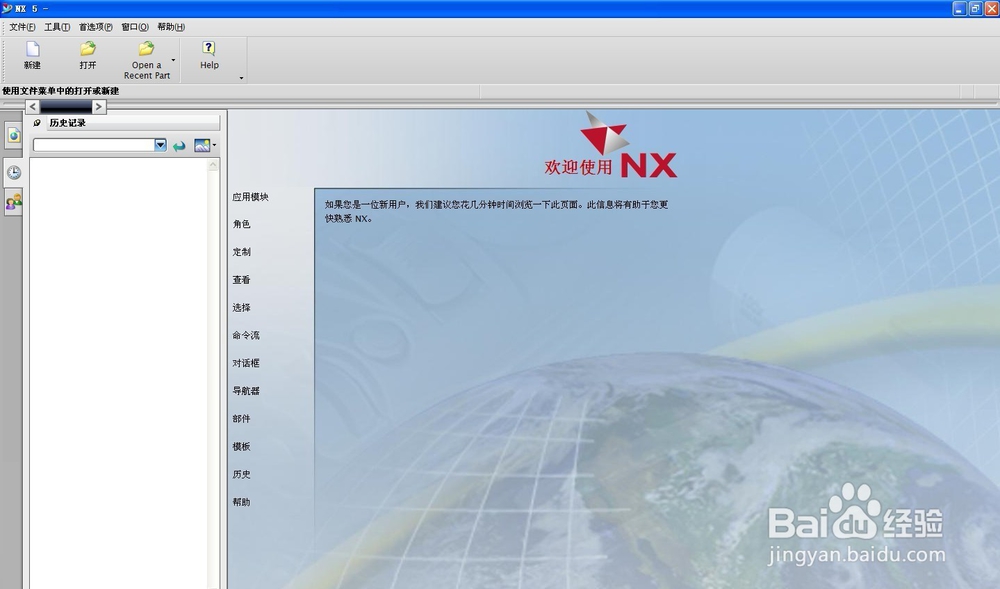This screenshot has height=589, width=1000.
Task: Open the history search combo box dropdown
Action: 160,145
